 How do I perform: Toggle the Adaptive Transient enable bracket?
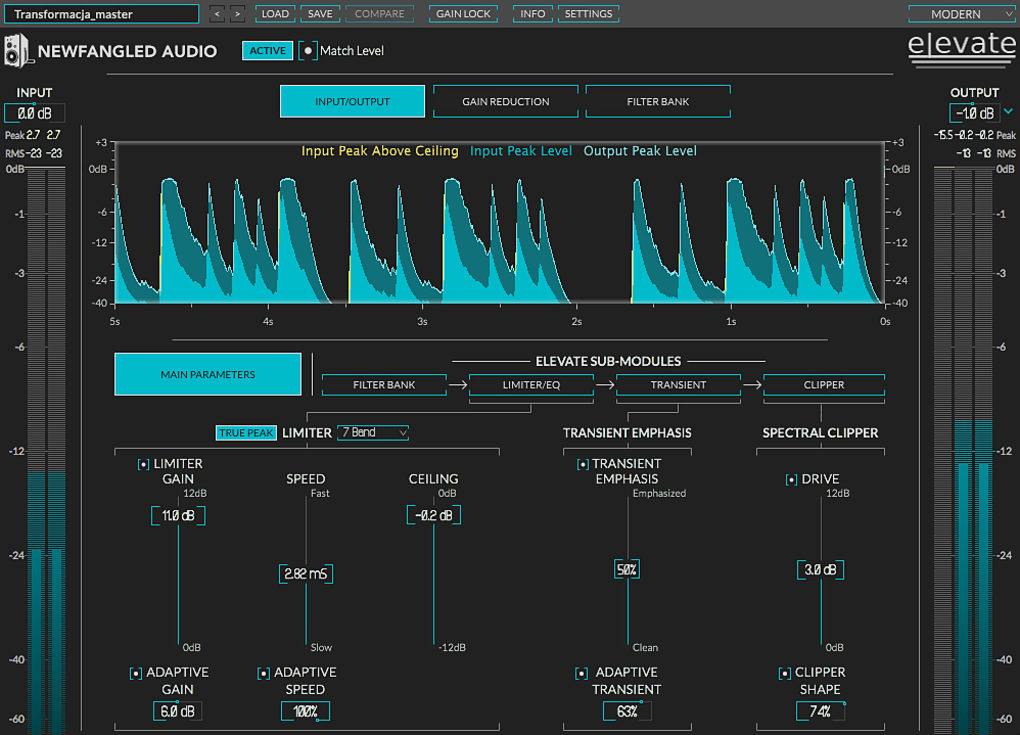582,673
